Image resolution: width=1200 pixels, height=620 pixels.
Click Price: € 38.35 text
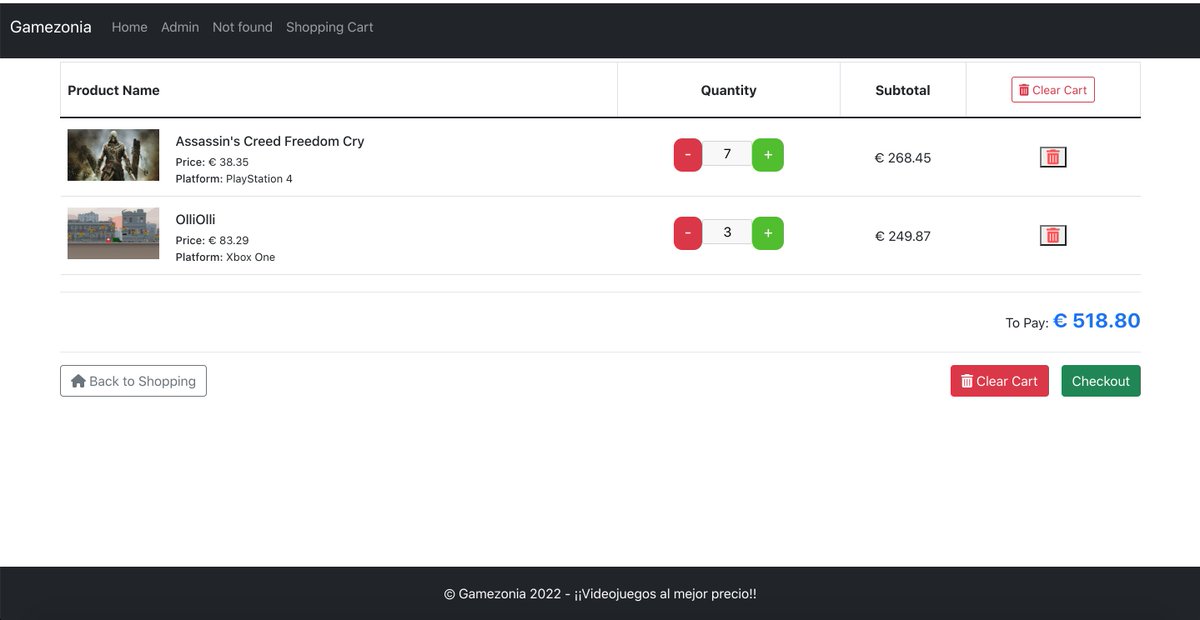coord(212,162)
